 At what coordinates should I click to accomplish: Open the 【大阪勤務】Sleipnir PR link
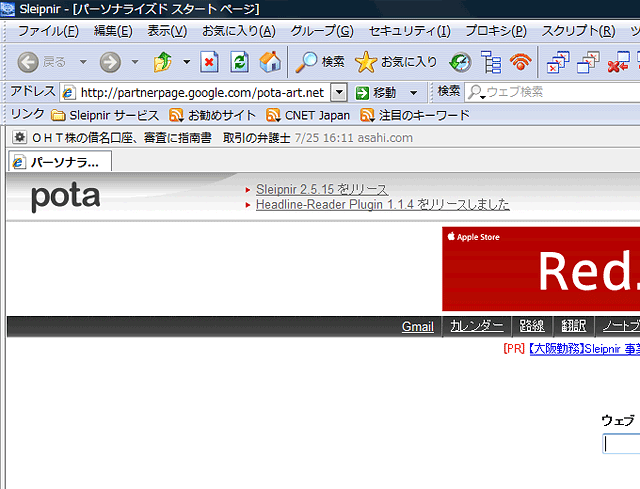point(584,349)
